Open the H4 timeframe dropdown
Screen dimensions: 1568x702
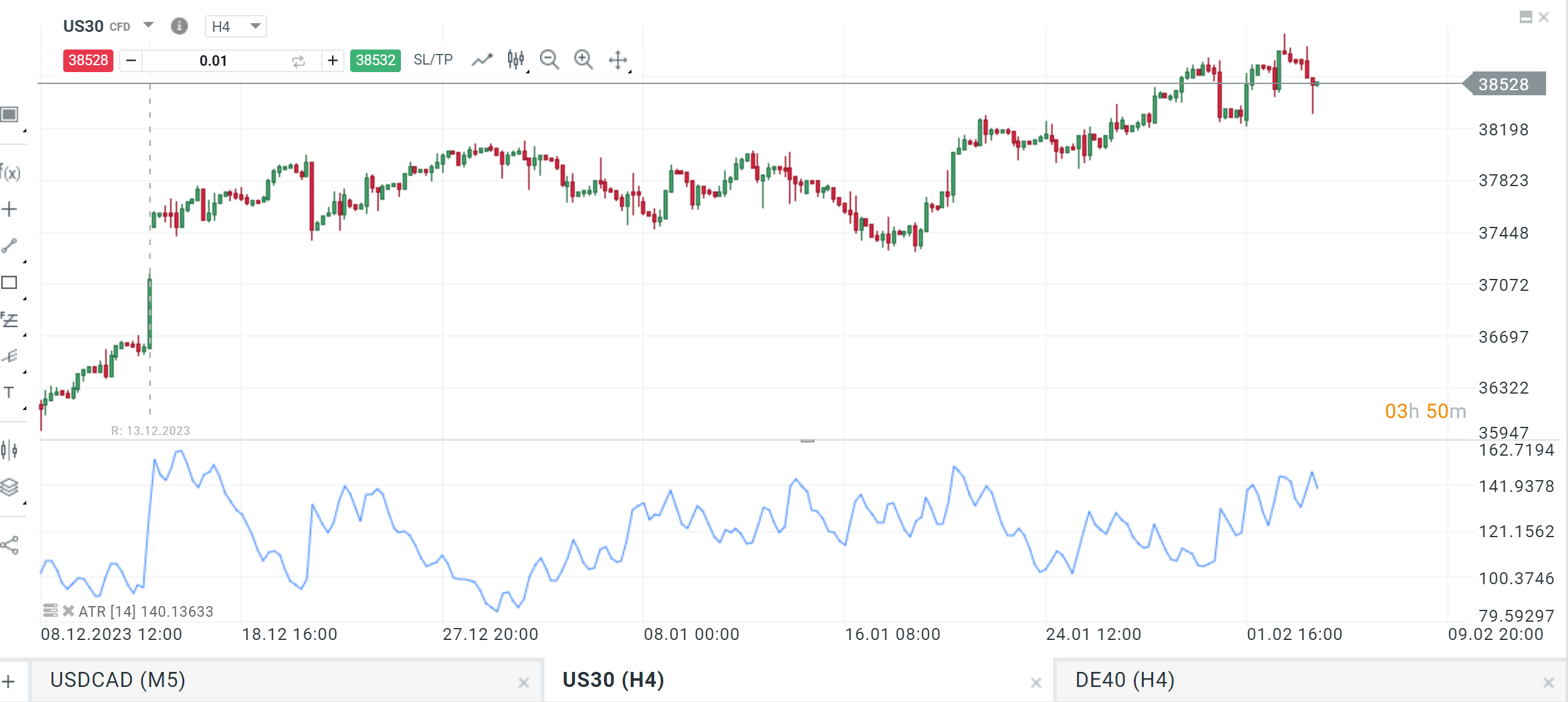coord(236,26)
